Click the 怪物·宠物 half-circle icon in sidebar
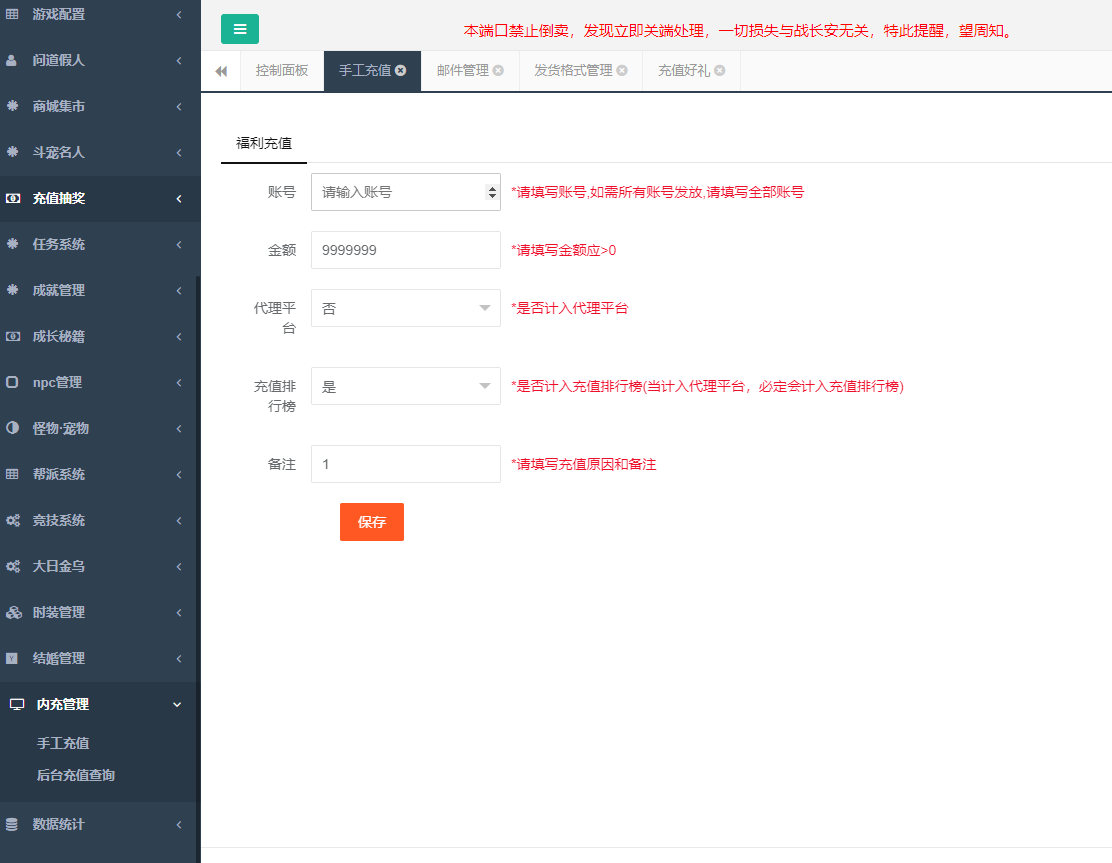Viewport: 1112px width, 863px height. coord(12,428)
